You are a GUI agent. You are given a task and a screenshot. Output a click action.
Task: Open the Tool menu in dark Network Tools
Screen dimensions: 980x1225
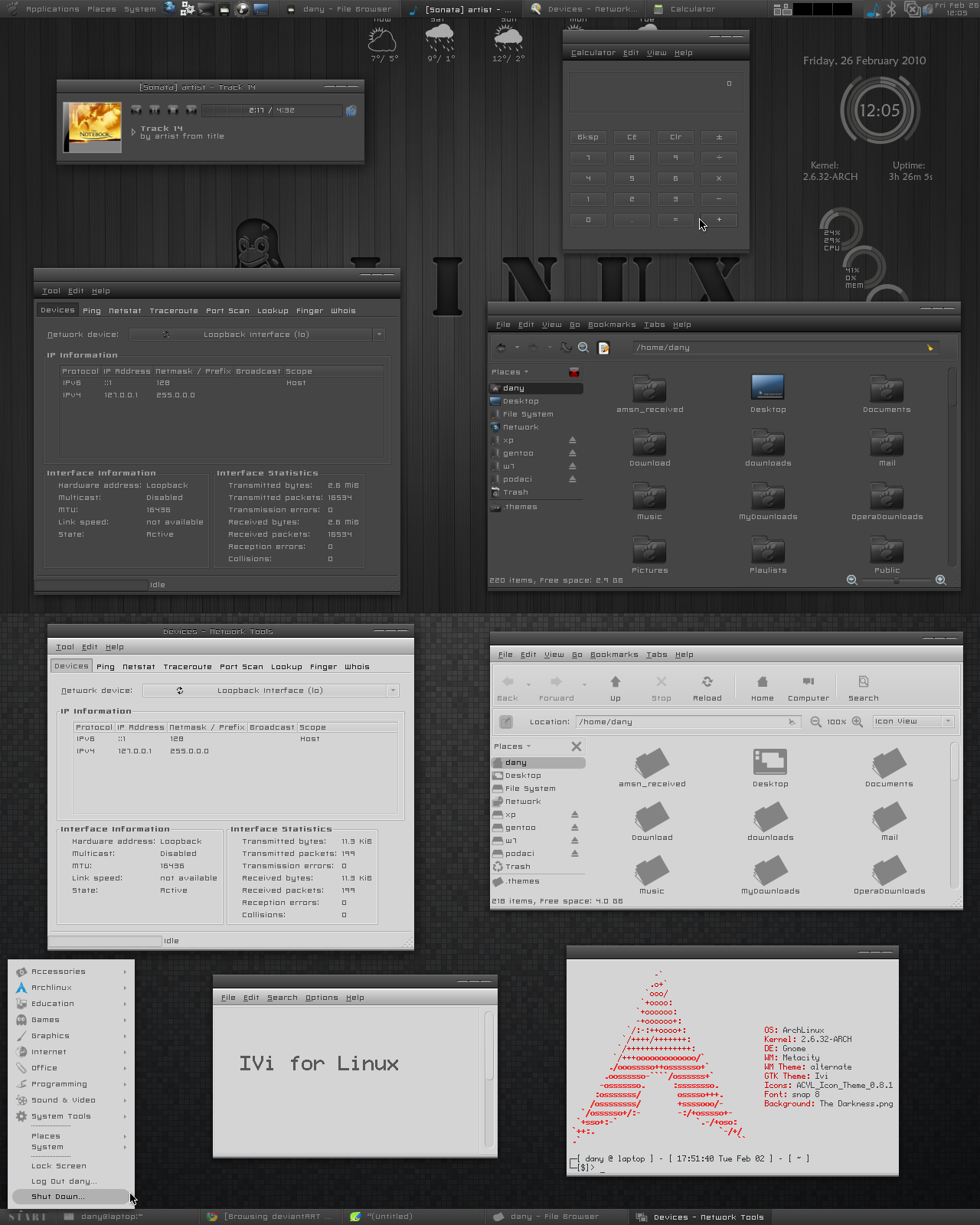51,291
